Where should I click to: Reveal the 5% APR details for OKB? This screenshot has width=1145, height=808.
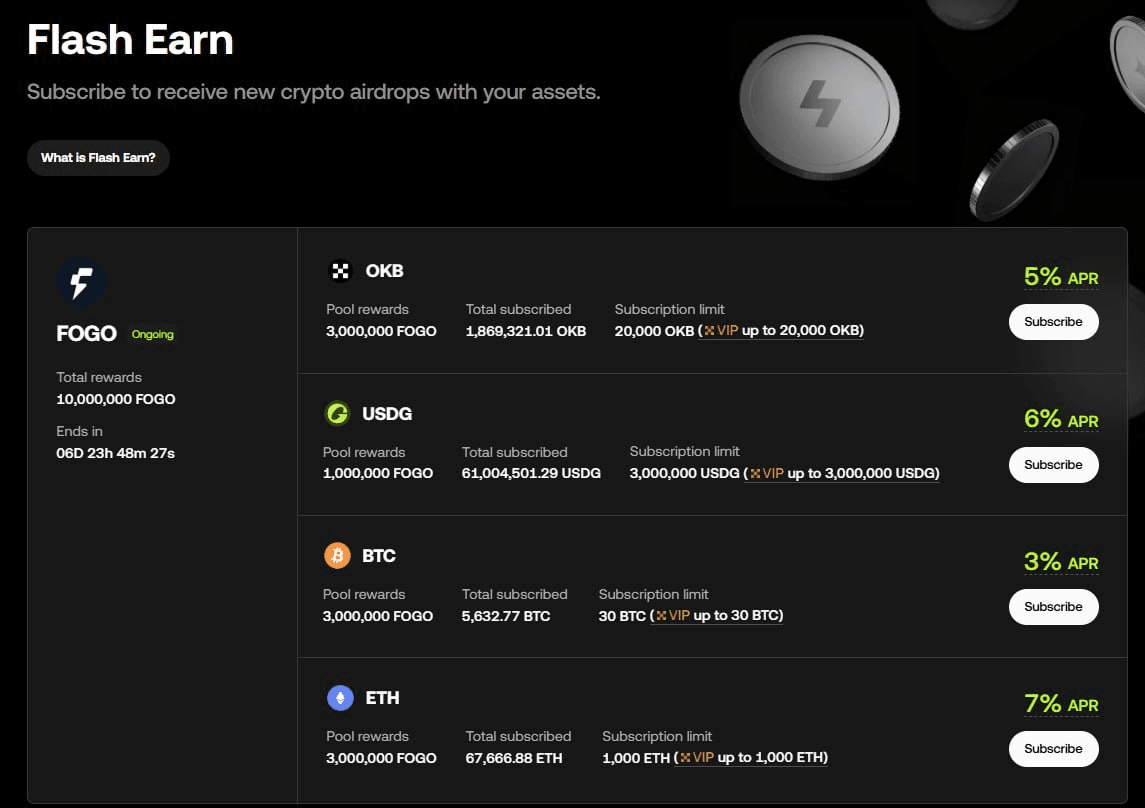1060,276
